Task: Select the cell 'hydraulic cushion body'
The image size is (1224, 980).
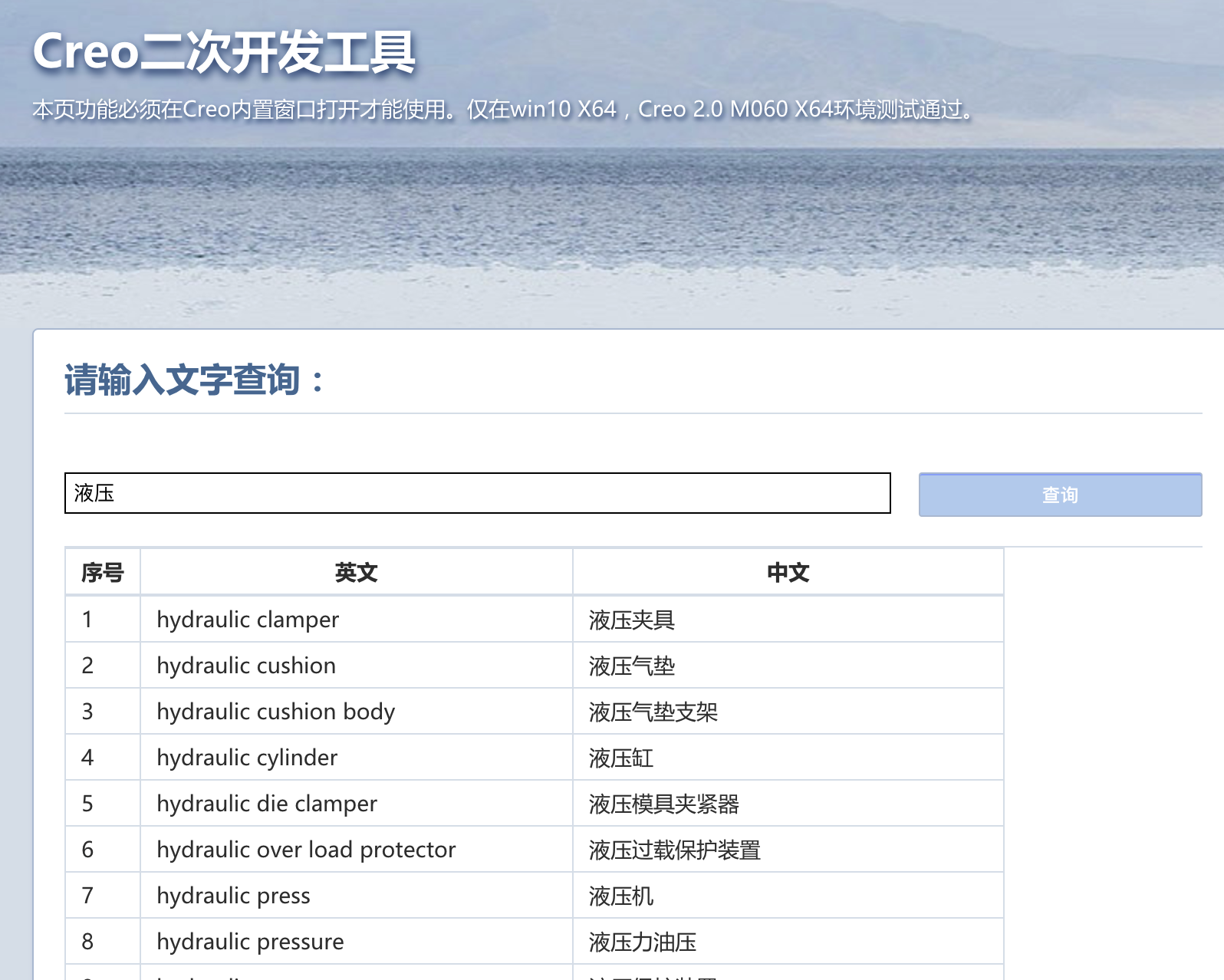Action: (357, 712)
